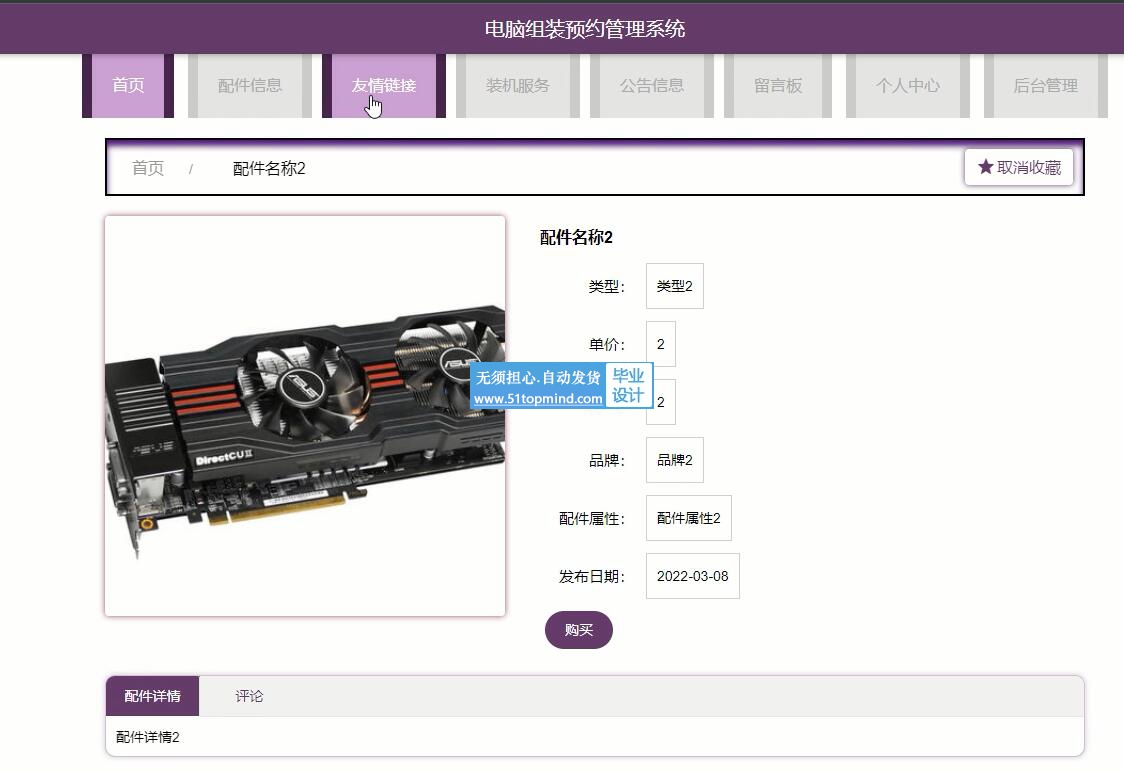
Task: Click the 配件属性2 value box
Action: [x=689, y=518]
